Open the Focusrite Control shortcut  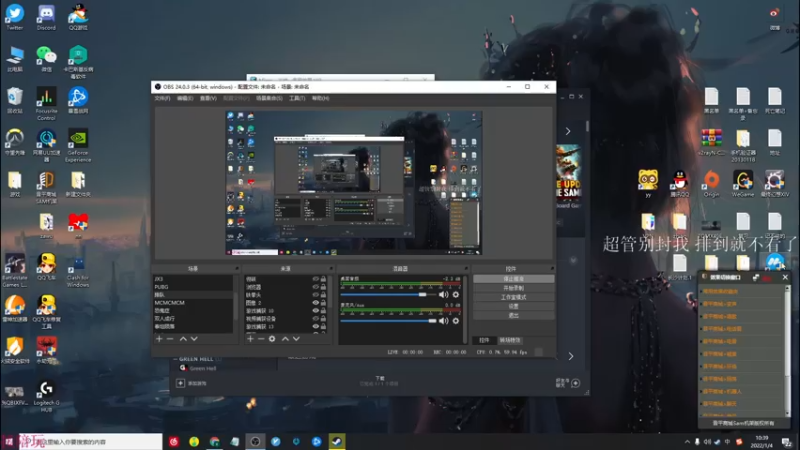tap(46, 104)
